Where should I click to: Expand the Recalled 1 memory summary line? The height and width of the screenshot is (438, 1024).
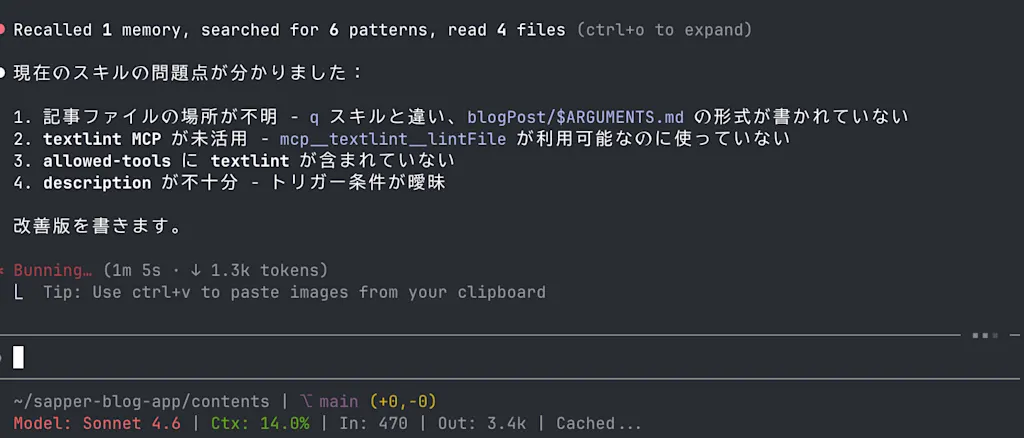pos(289,30)
